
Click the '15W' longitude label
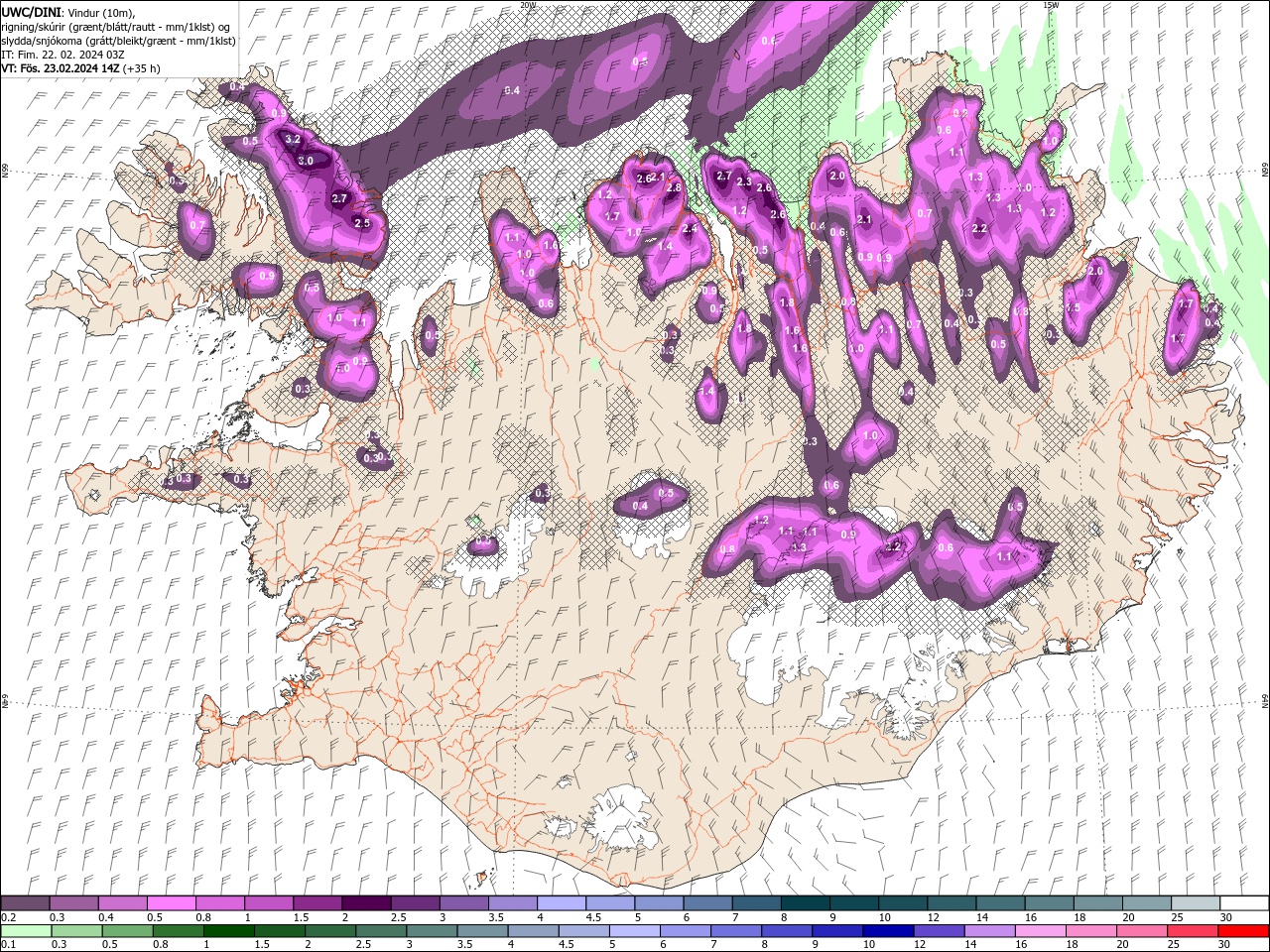(x=1051, y=5)
